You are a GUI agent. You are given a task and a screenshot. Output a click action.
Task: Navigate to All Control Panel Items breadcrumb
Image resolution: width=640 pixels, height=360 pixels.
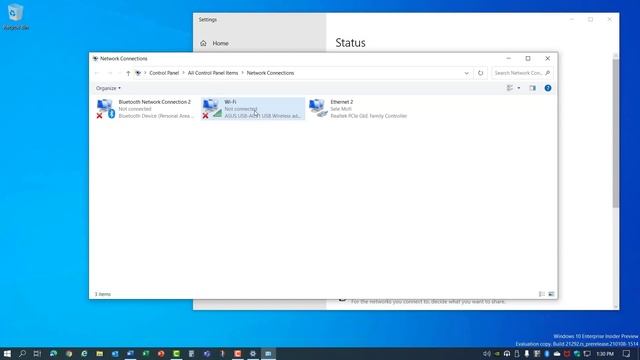click(x=213, y=73)
